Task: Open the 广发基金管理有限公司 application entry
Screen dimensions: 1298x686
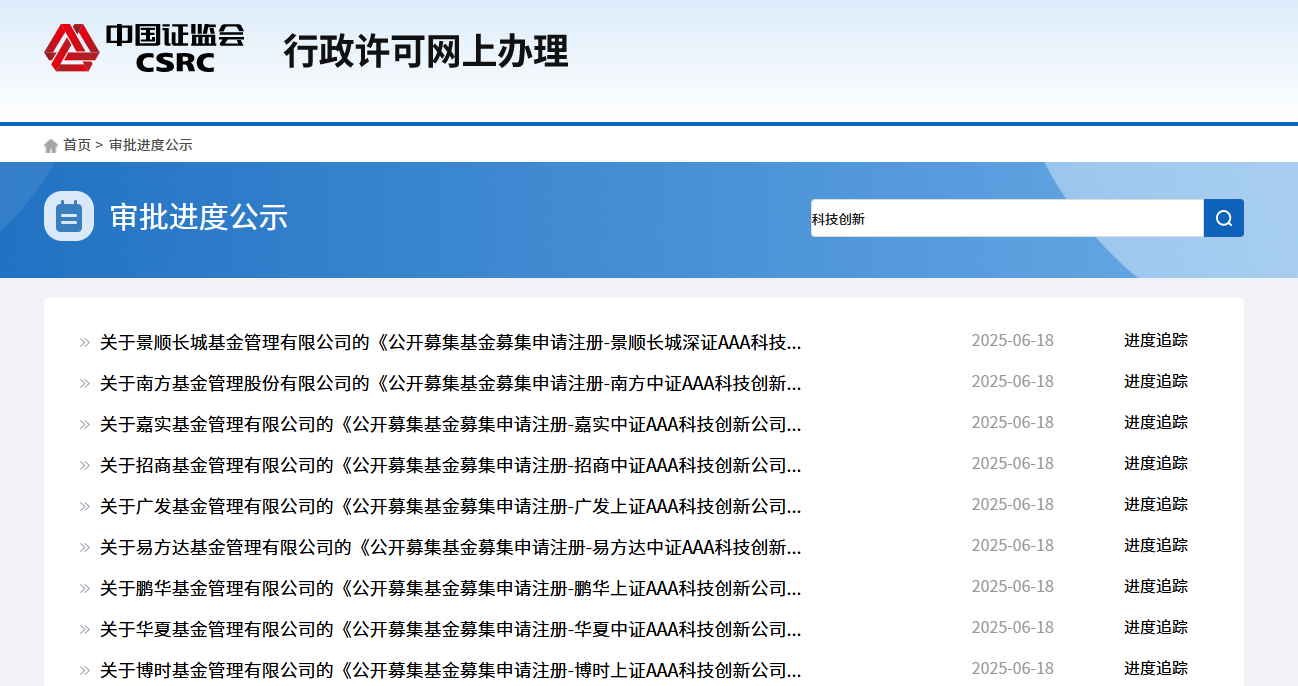Action: (451, 507)
